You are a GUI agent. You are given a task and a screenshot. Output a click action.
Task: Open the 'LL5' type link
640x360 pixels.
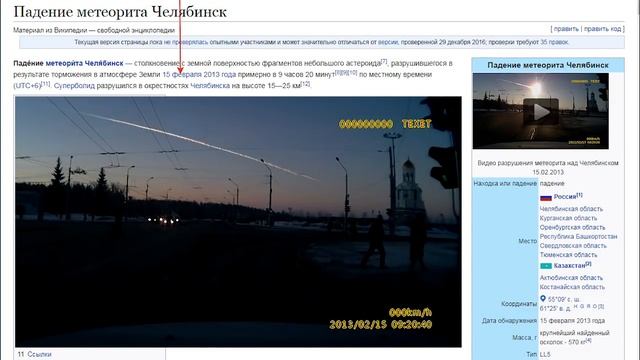(545, 354)
